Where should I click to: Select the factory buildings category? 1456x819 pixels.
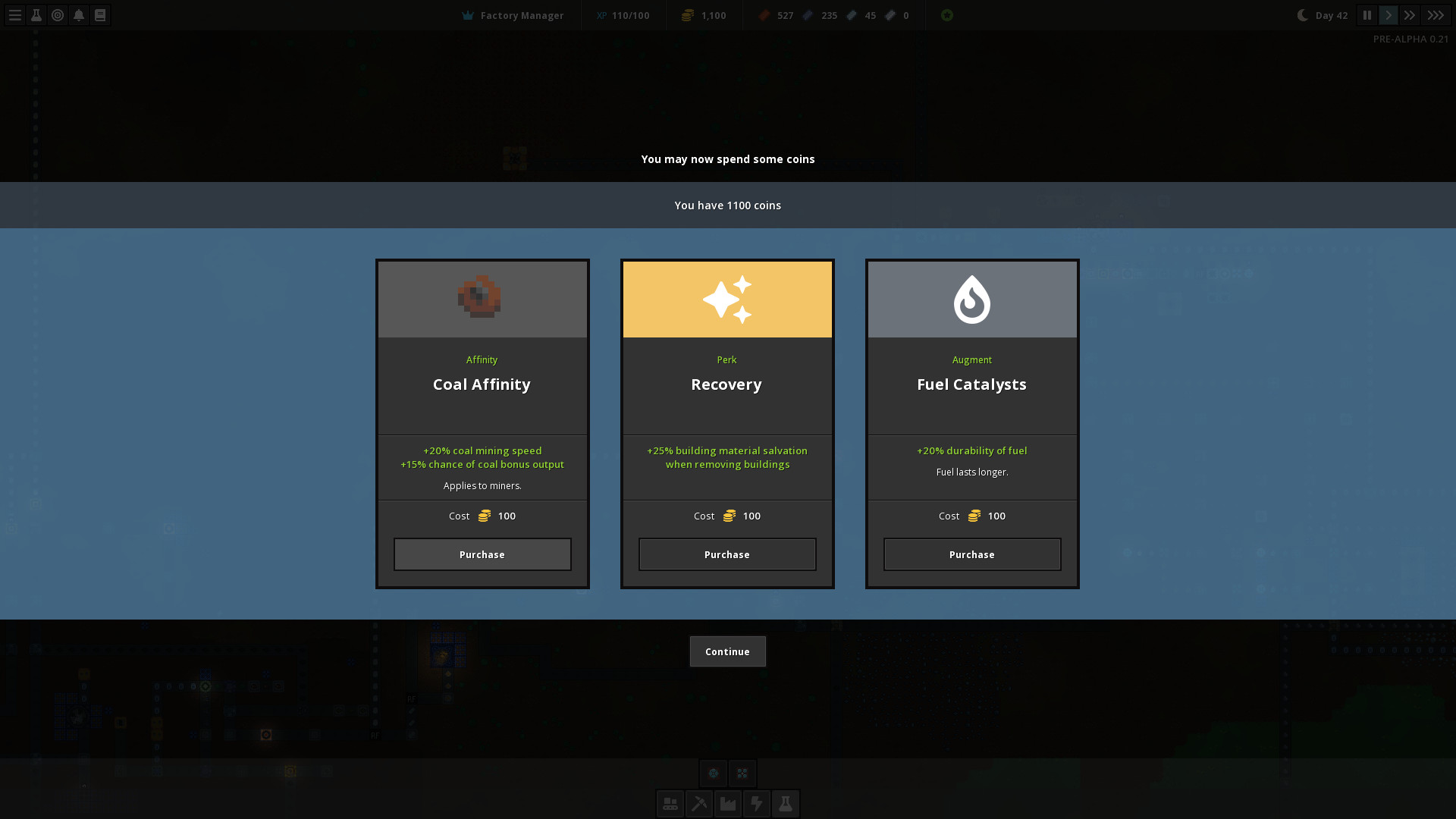(x=728, y=804)
